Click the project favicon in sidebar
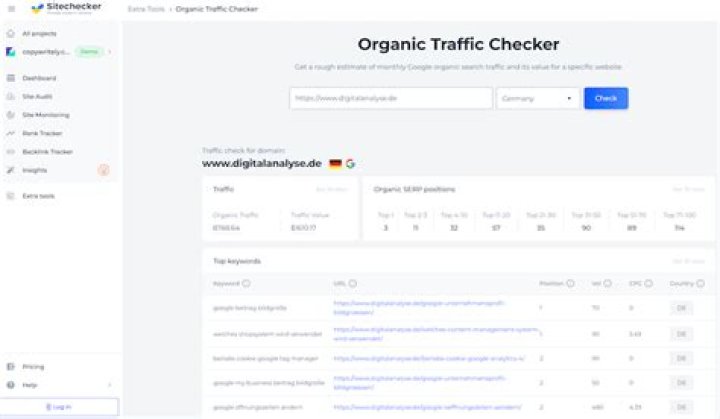Viewport: 720px width, 419px height. (11, 52)
